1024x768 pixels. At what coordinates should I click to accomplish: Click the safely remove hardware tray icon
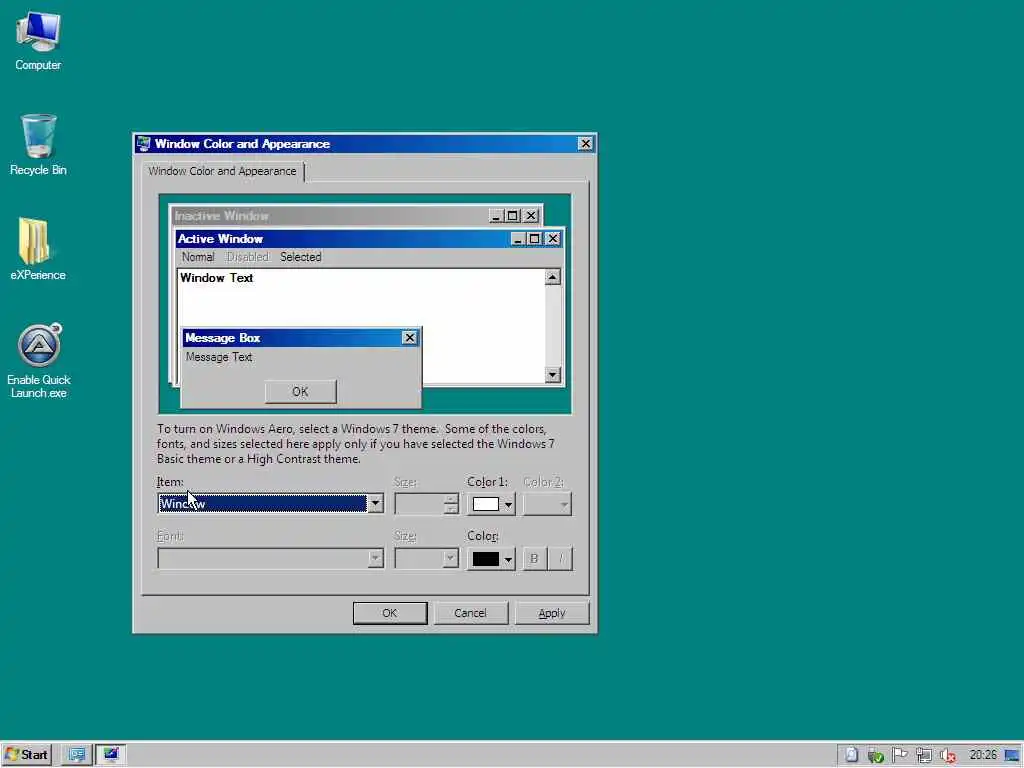(x=875, y=756)
